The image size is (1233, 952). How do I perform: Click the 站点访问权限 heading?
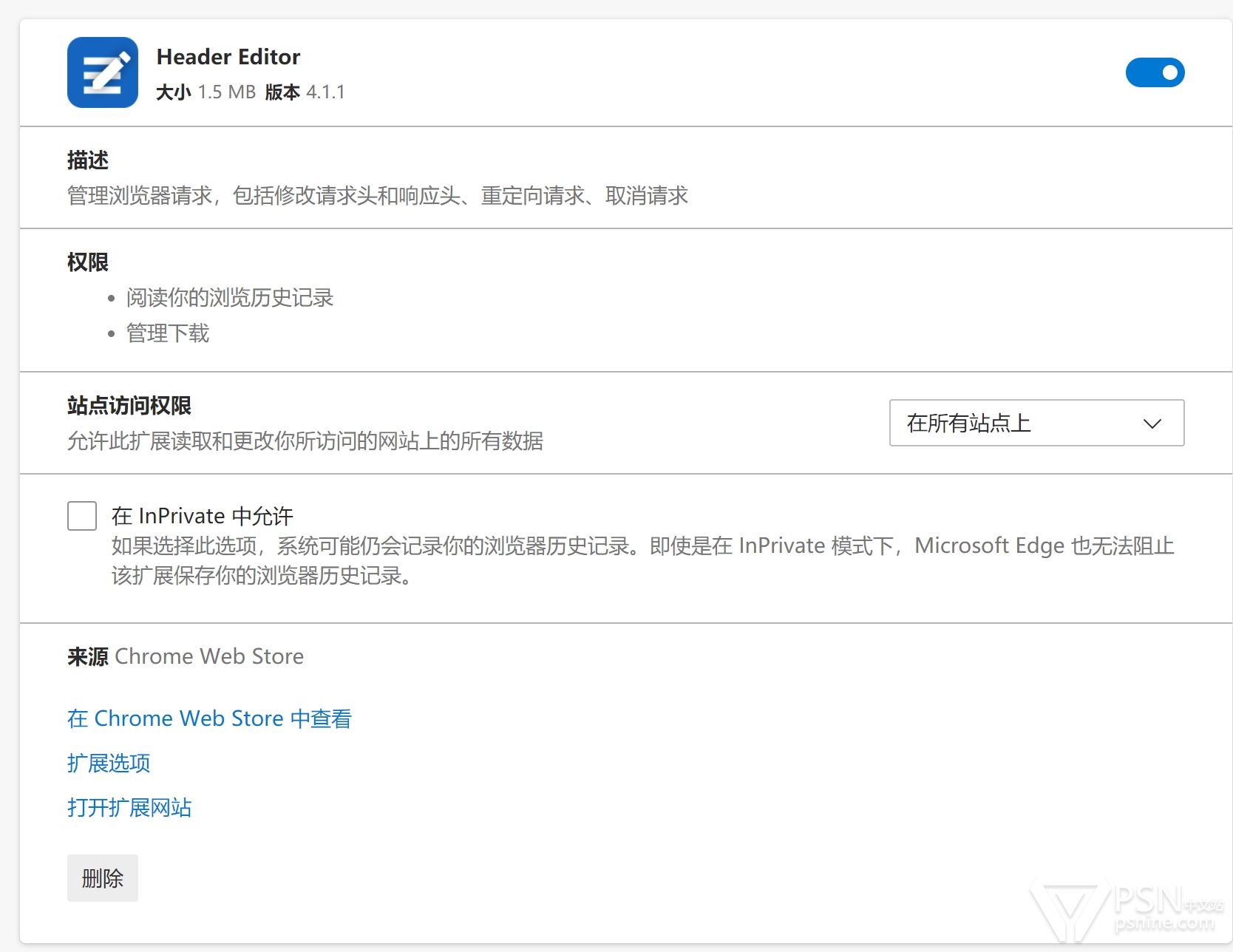point(129,406)
